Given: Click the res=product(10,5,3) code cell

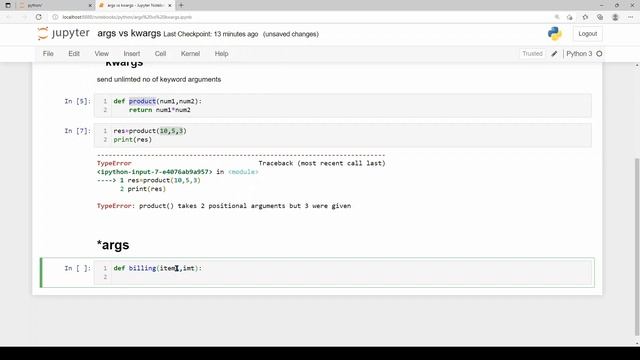Looking at the screenshot, I should click(x=342, y=135).
